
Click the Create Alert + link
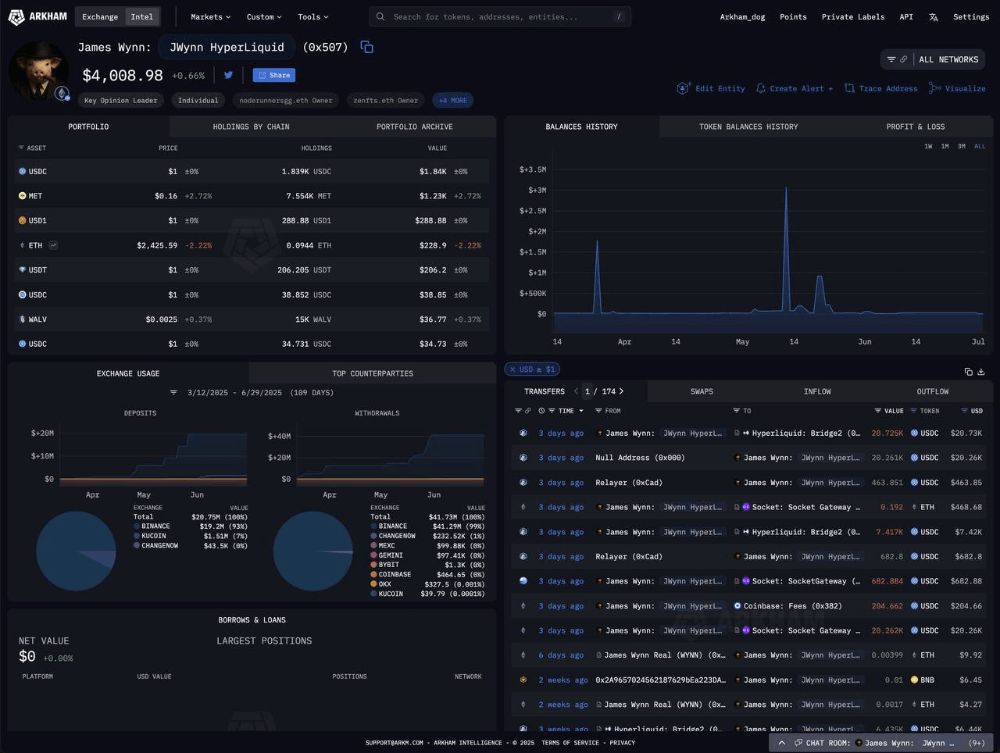(x=795, y=89)
